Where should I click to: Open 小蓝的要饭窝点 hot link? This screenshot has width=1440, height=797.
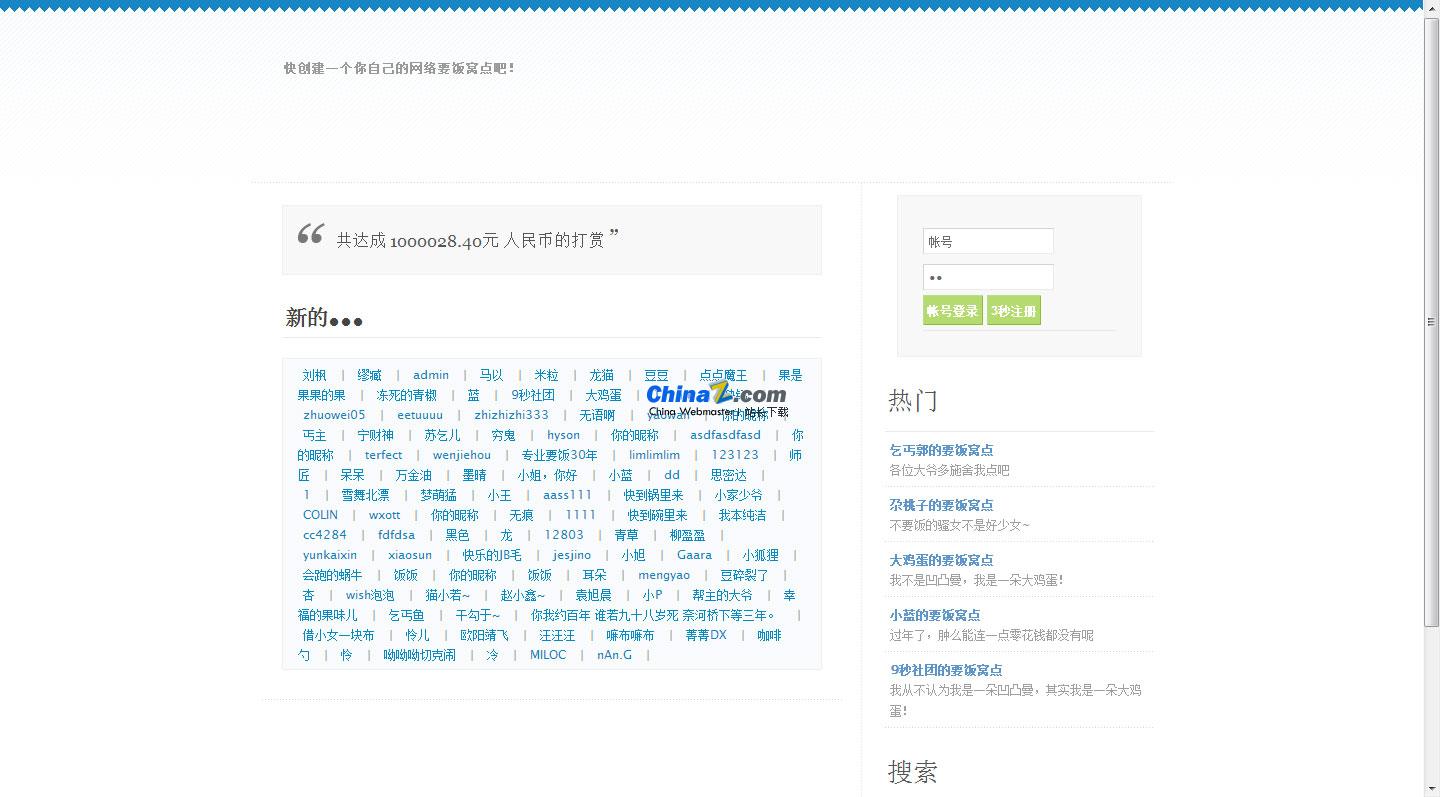coord(935,615)
